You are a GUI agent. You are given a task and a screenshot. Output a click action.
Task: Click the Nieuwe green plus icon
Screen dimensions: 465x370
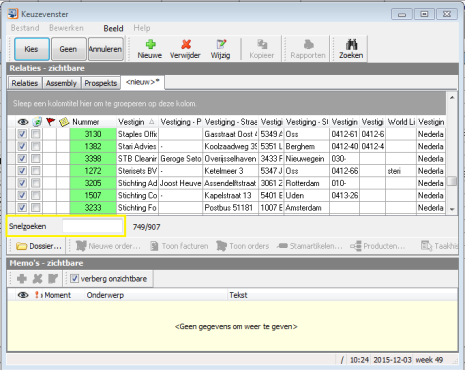[x=151, y=44]
